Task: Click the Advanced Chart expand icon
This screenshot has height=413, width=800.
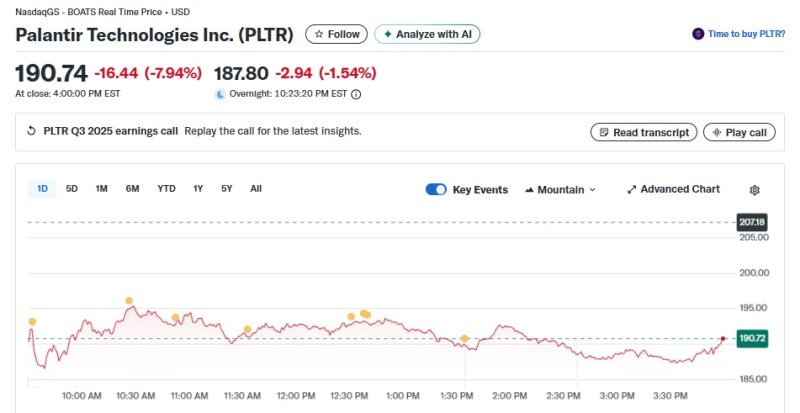Action: coord(631,190)
